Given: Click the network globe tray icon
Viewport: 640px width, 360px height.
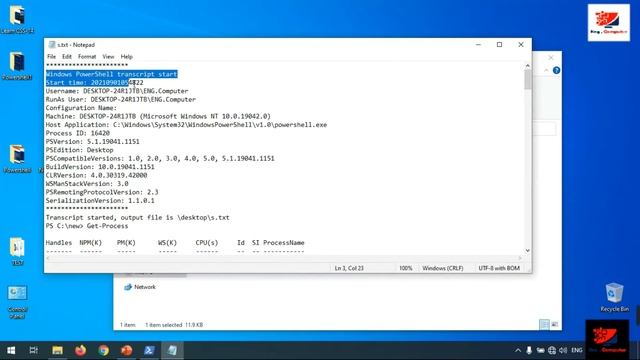Looking at the screenshot, I should click(552, 350).
